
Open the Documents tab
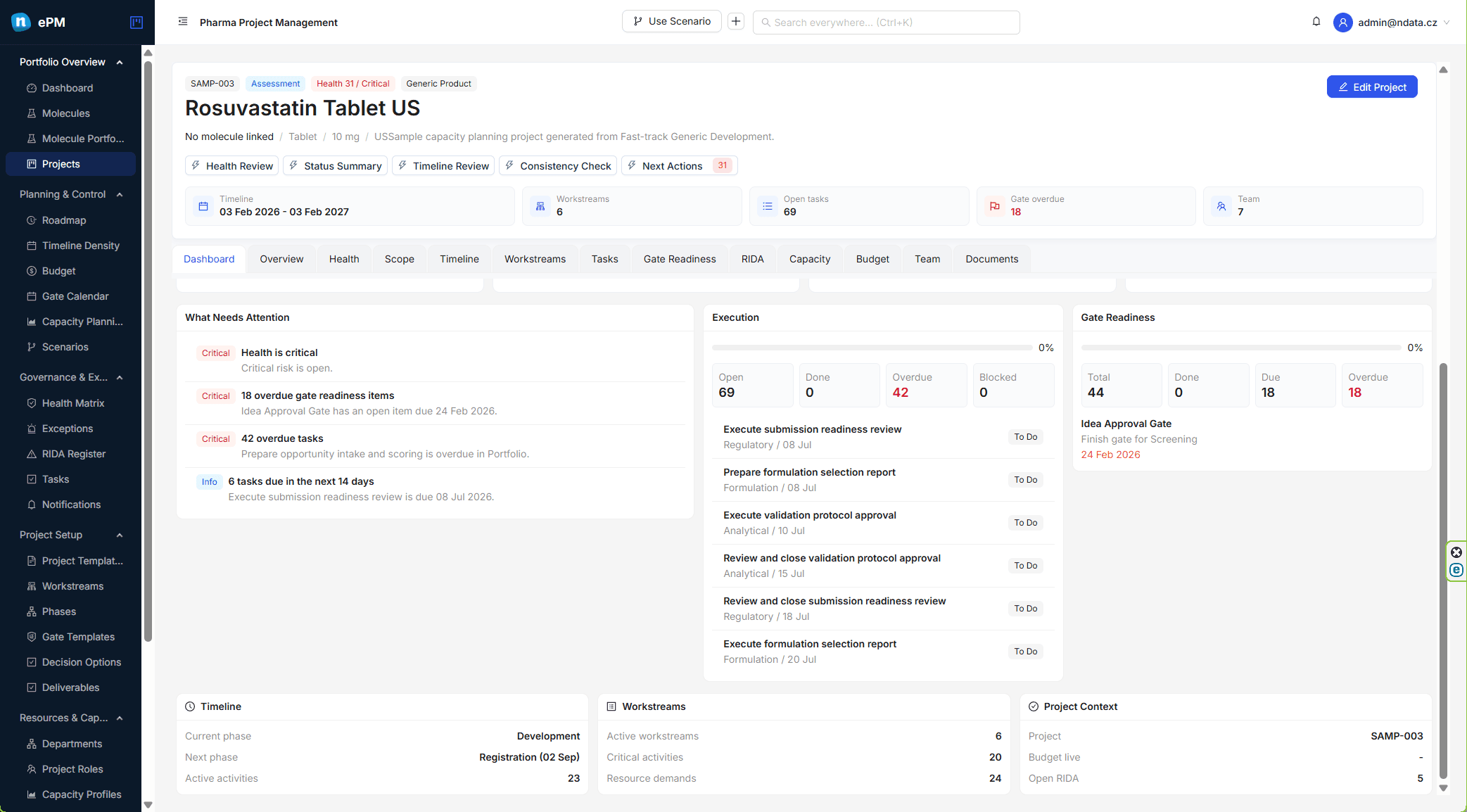point(991,259)
